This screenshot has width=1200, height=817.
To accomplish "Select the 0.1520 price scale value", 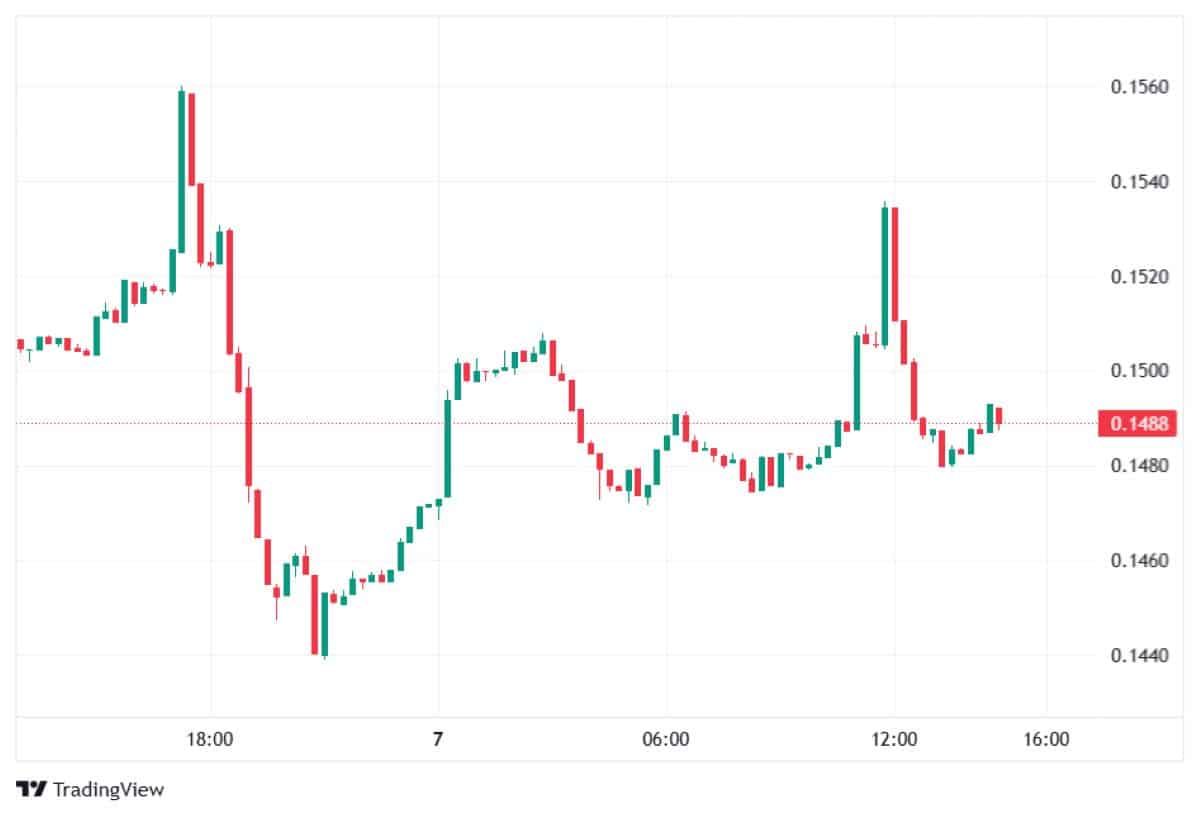I will pyautogui.click(x=1139, y=276).
